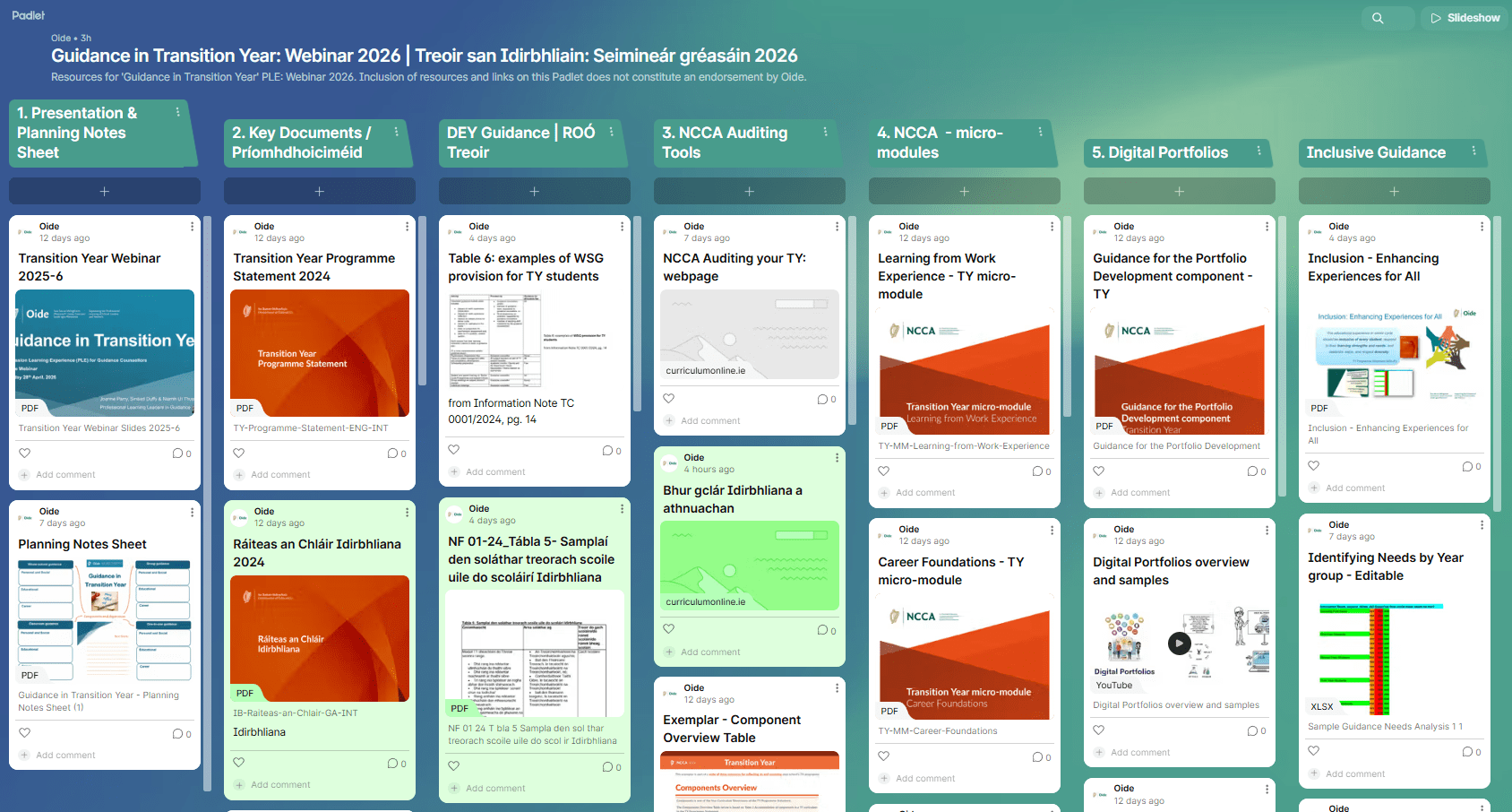Open post menu for Ráiteas an Chláir Idirbhliana 2024
This screenshot has height=812, width=1512.
407,512
